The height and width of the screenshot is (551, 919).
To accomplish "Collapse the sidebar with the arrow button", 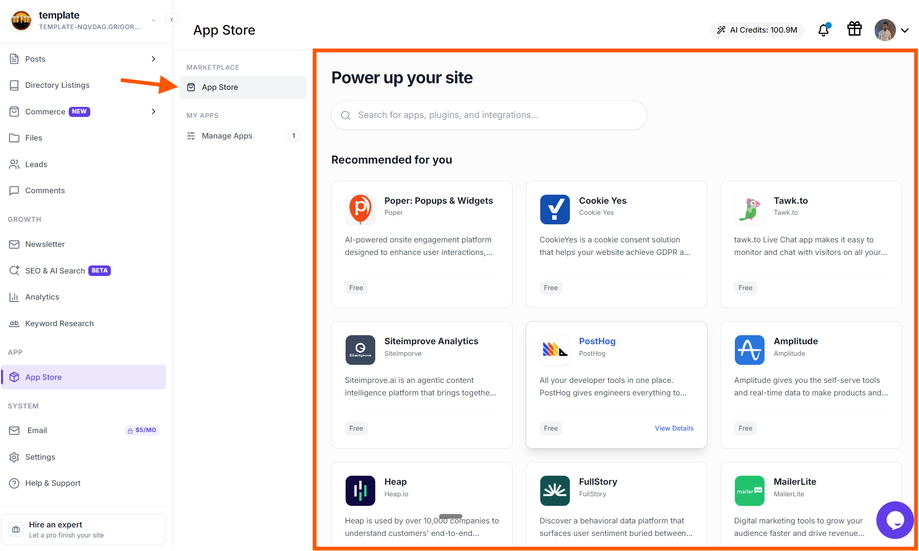I will tap(172, 20).
